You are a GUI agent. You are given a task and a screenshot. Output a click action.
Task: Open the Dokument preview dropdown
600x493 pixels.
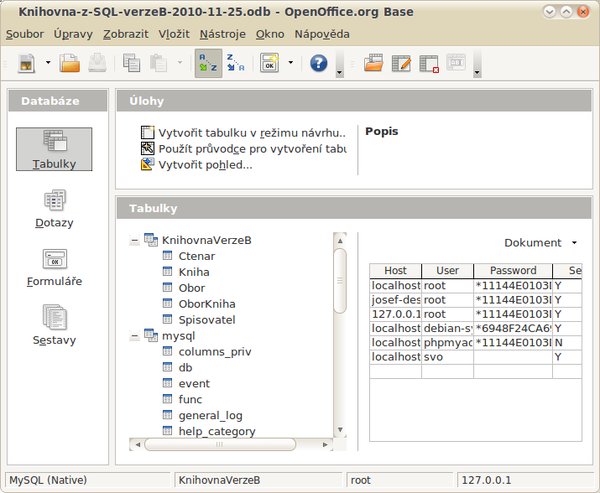coord(540,243)
